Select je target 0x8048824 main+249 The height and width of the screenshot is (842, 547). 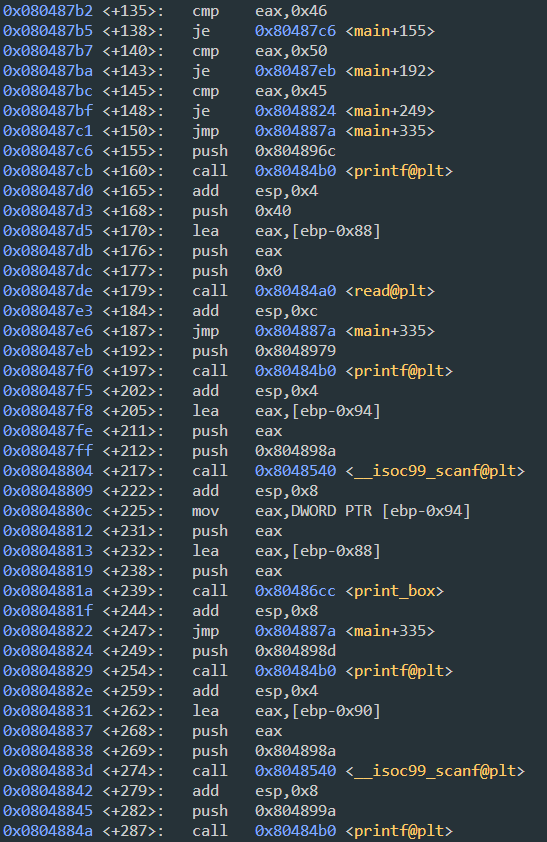[x=345, y=111]
